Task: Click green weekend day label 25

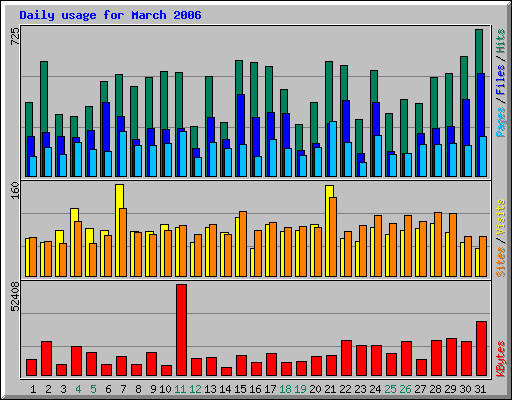Action: [x=390, y=389]
